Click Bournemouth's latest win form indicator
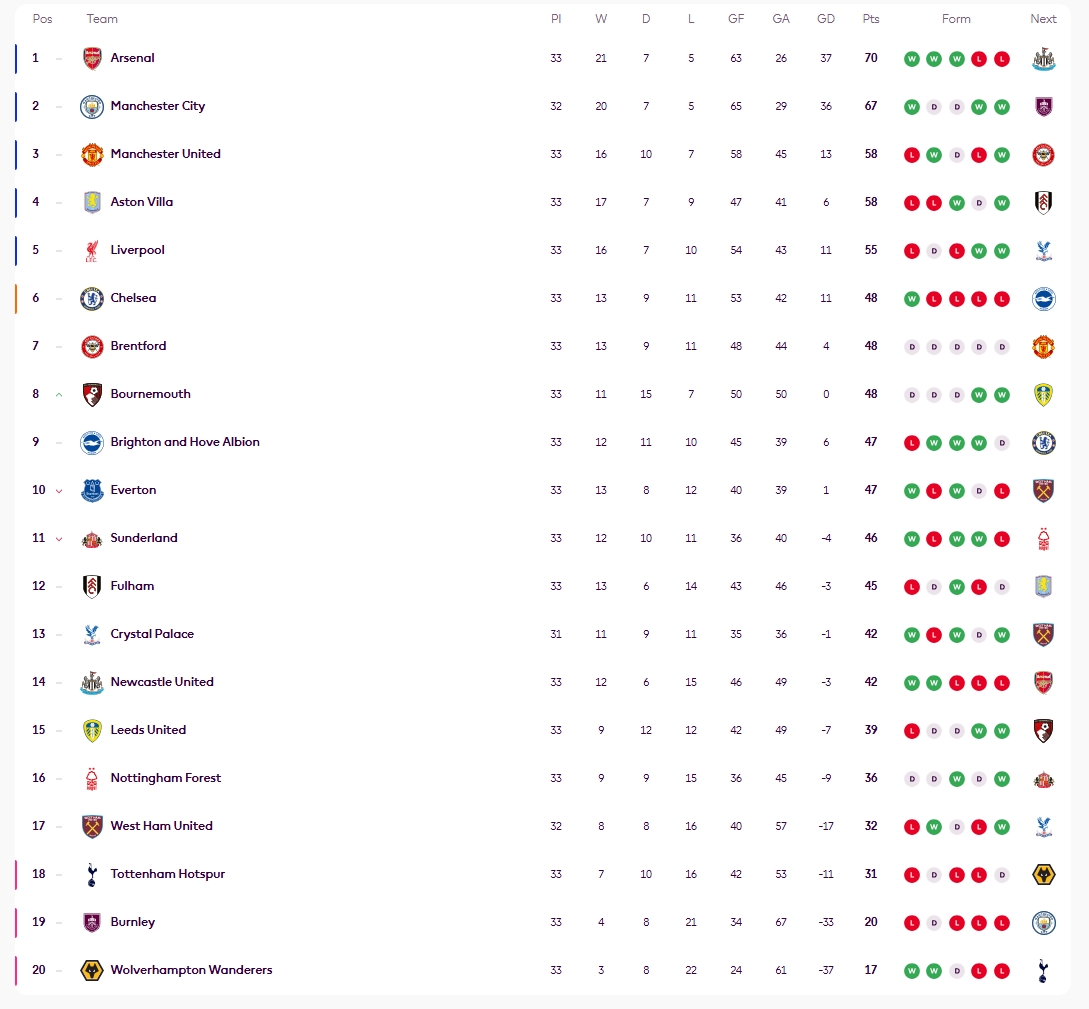This screenshot has width=1089, height=1009. tap(1001, 395)
